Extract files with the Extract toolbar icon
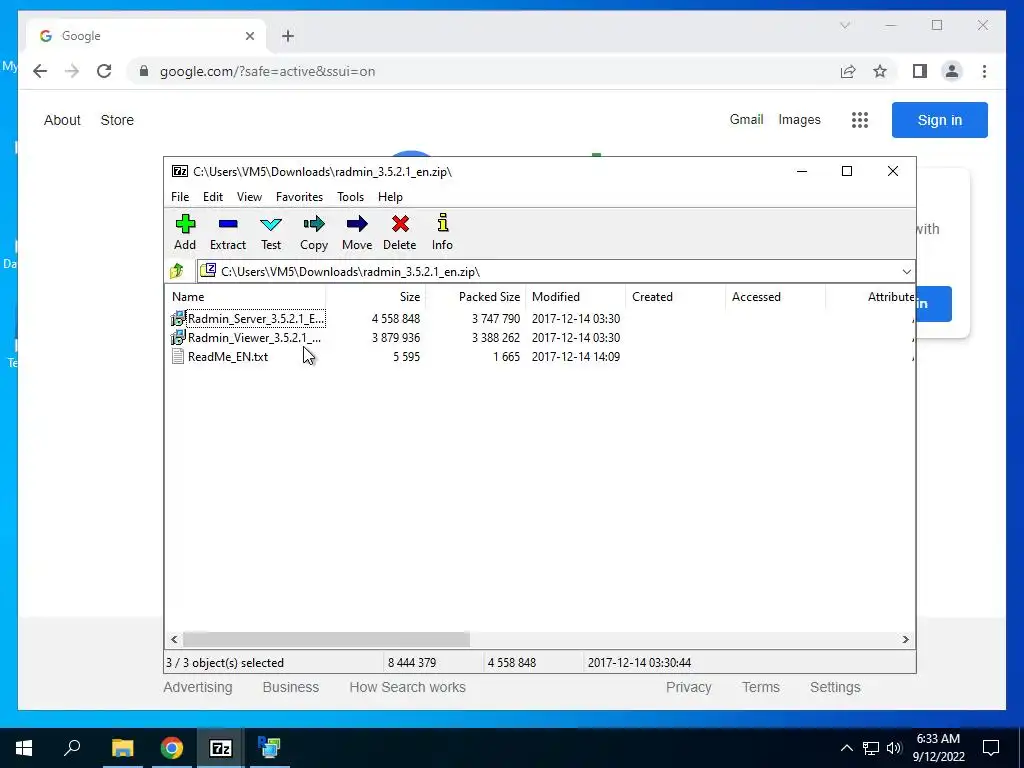The height and width of the screenshot is (768, 1024). pos(228,225)
